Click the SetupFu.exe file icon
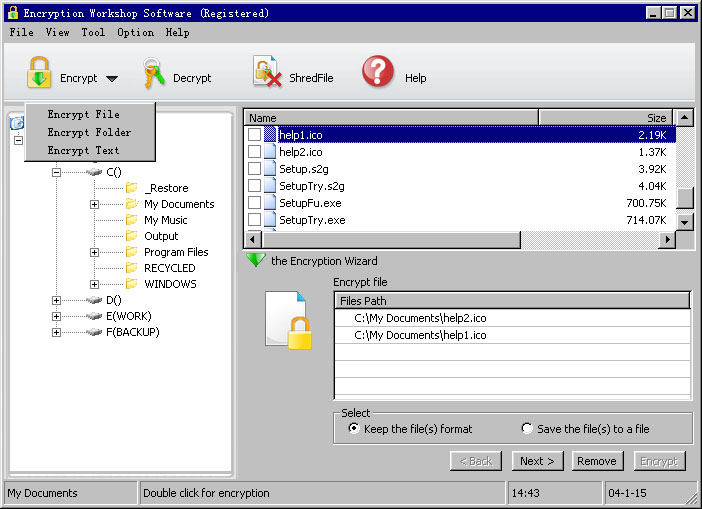The height and width of the screenshot is (509, 702). point(270,203)
